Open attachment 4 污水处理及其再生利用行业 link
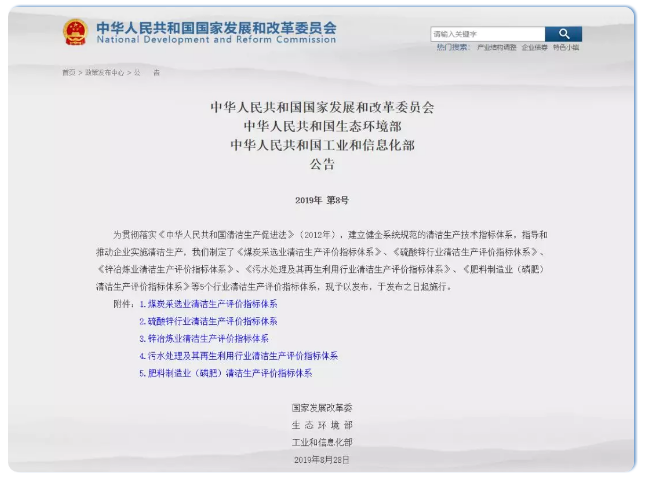 (x=238, y=355)
